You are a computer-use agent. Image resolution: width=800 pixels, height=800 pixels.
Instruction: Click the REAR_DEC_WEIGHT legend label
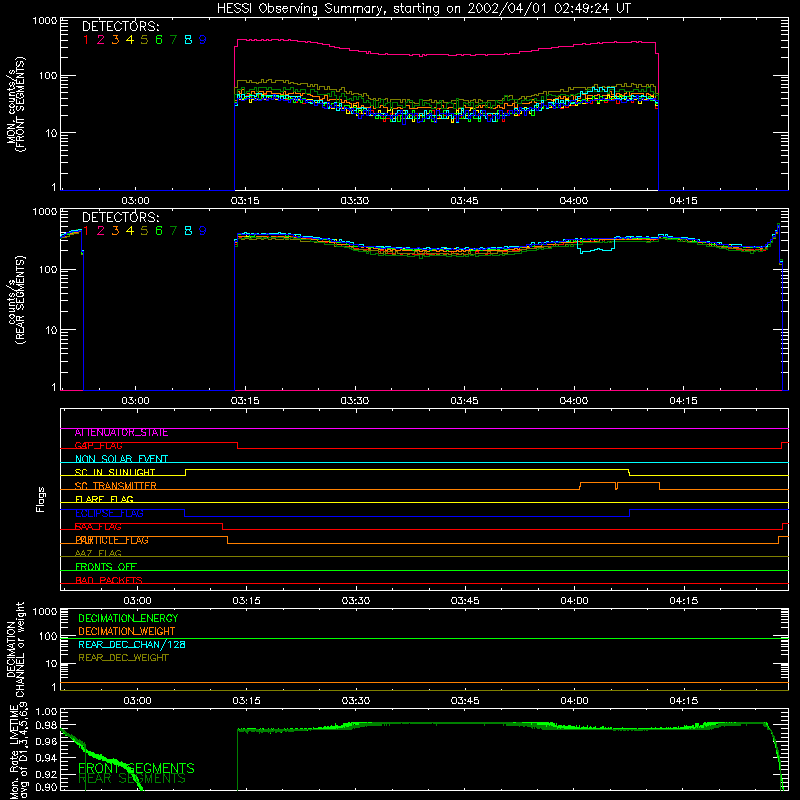click(x=123, y=658)
